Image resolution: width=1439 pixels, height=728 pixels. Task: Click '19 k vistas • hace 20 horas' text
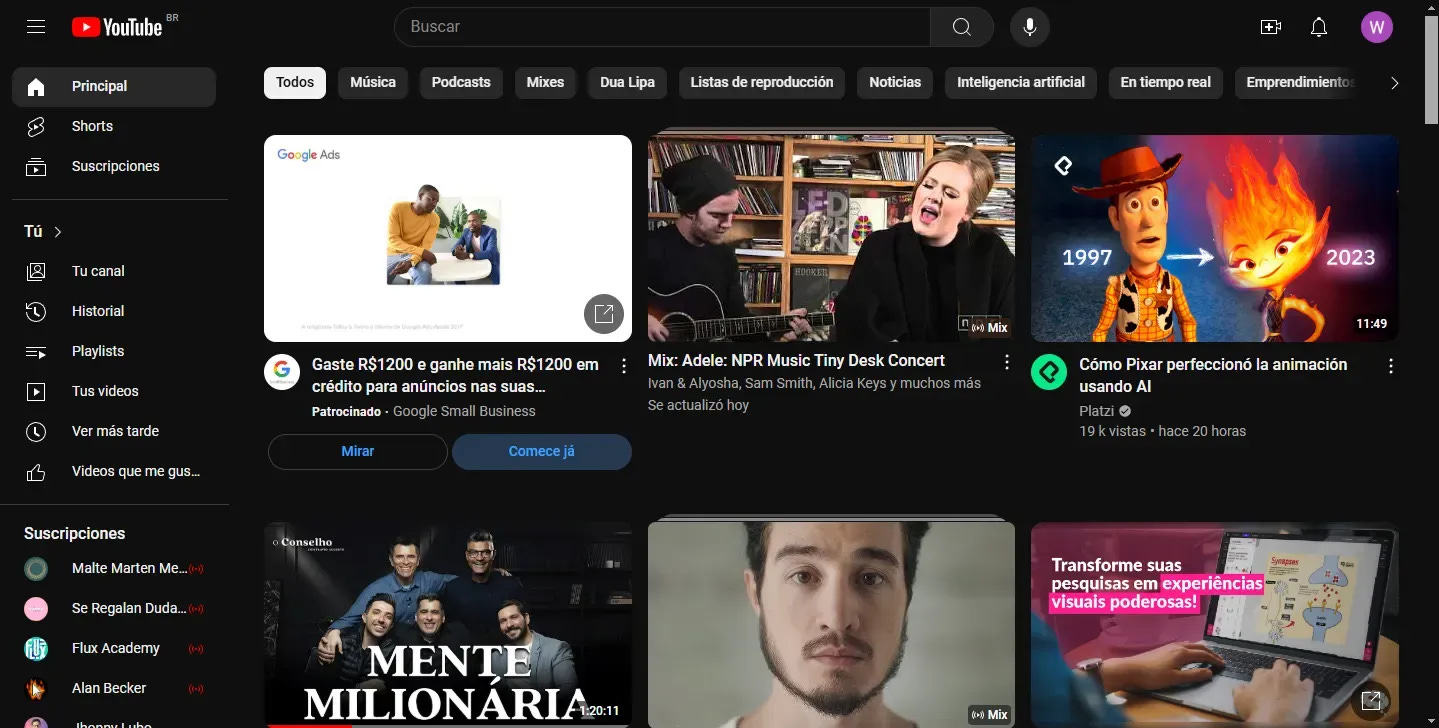[x=1162, y=432]
